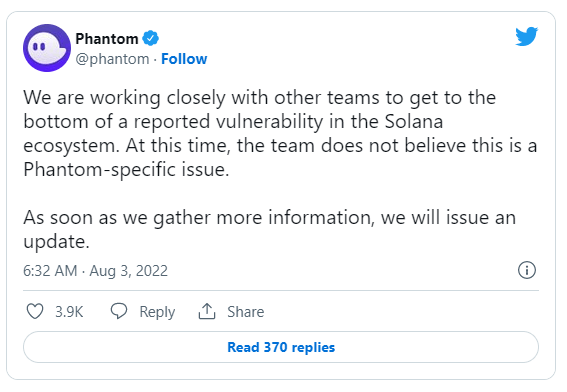The image size is (567, 392).
Task: Click the Share label
Action: (x=246, y=312)
